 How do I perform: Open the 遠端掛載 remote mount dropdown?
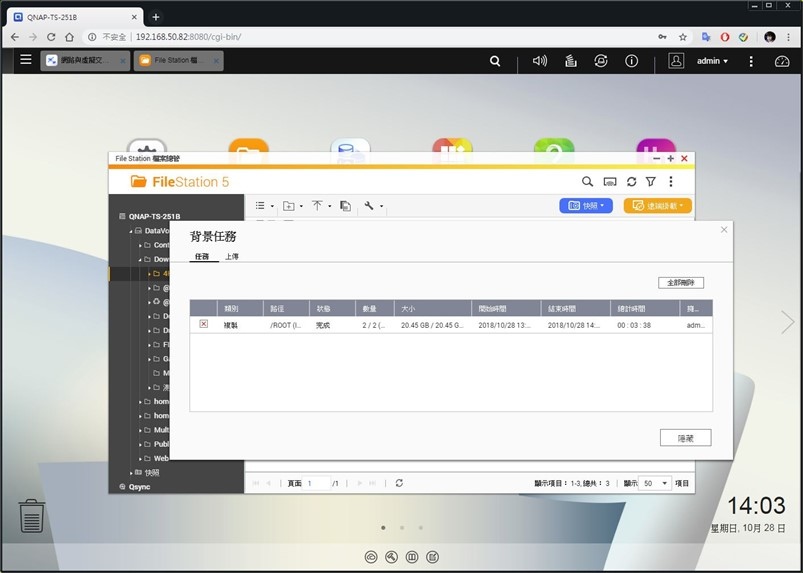[658, 205]
